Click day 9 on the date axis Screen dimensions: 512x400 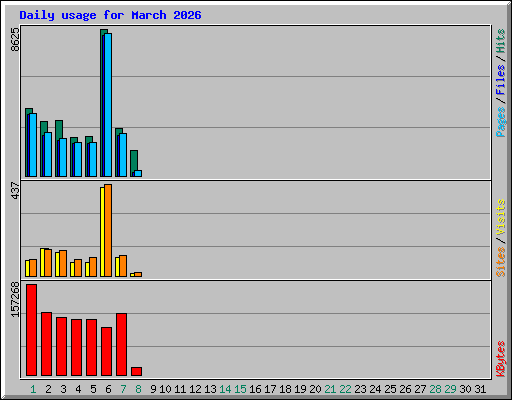click(153, 389)
